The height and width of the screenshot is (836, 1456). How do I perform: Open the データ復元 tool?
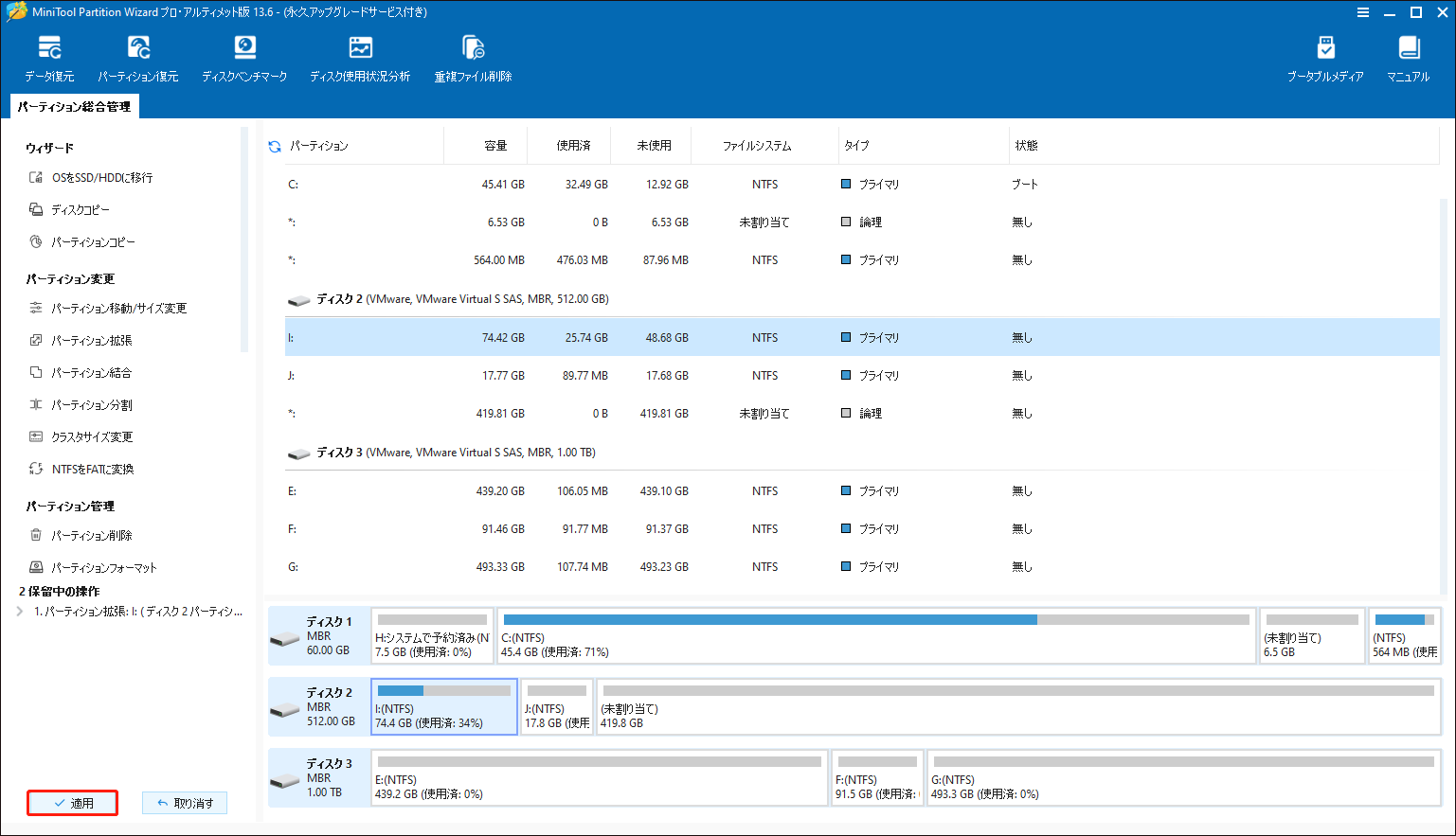click(x=49, y=59)
